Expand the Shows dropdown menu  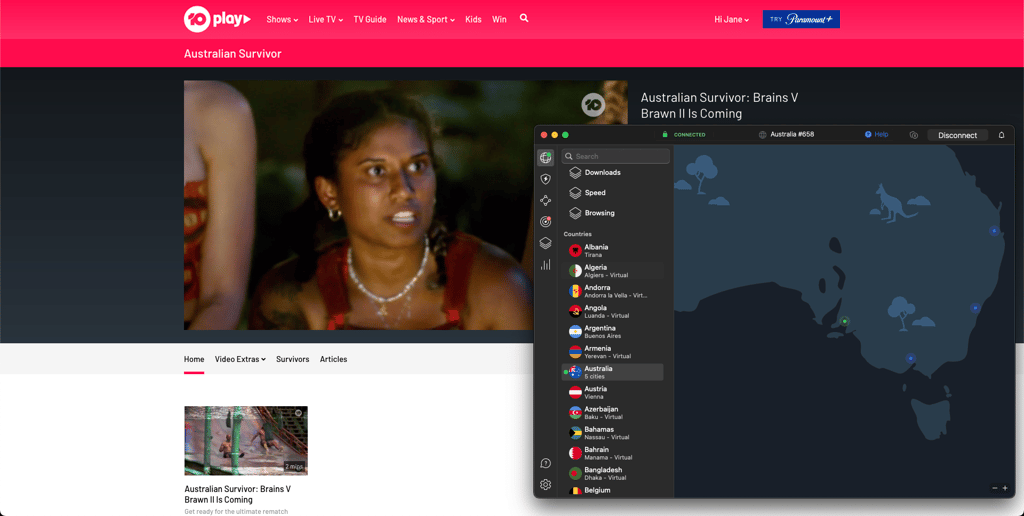tap(282, 20)
